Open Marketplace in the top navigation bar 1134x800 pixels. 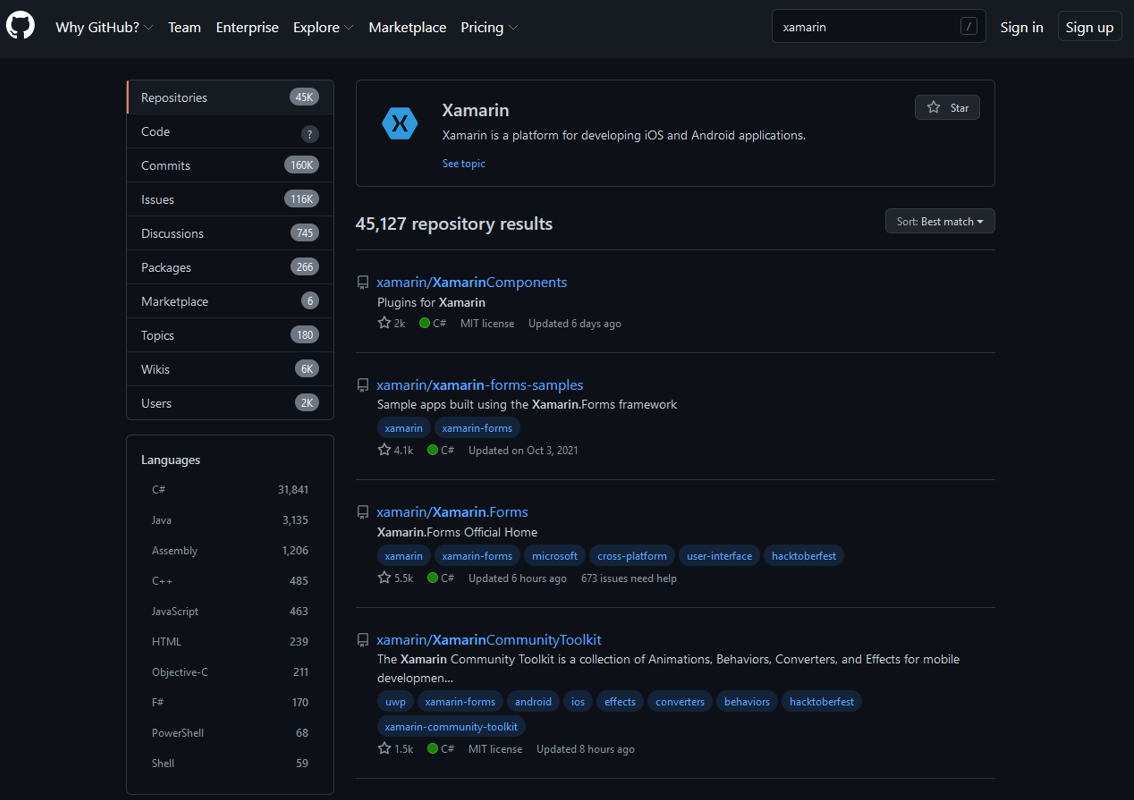(x=407, y=27)
